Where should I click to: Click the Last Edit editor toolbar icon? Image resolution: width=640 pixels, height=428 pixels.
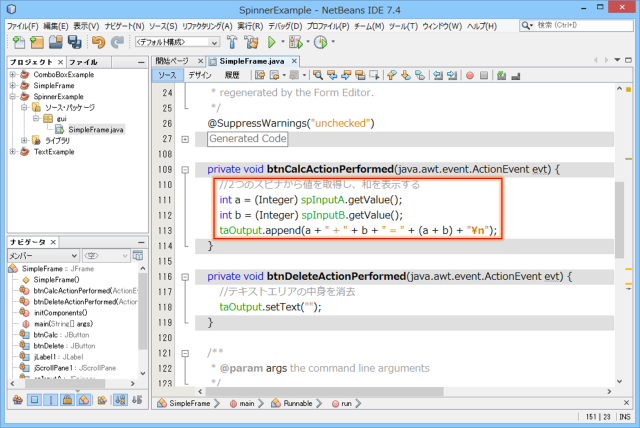click(260, 75)
